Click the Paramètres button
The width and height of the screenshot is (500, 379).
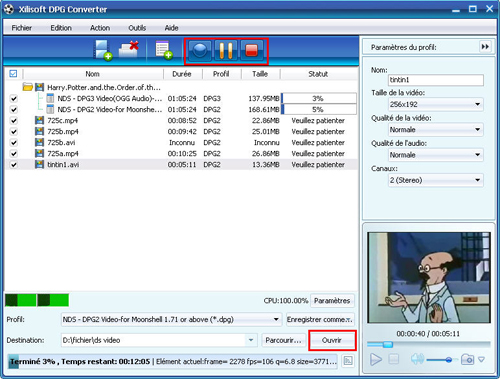pos(332,301)
